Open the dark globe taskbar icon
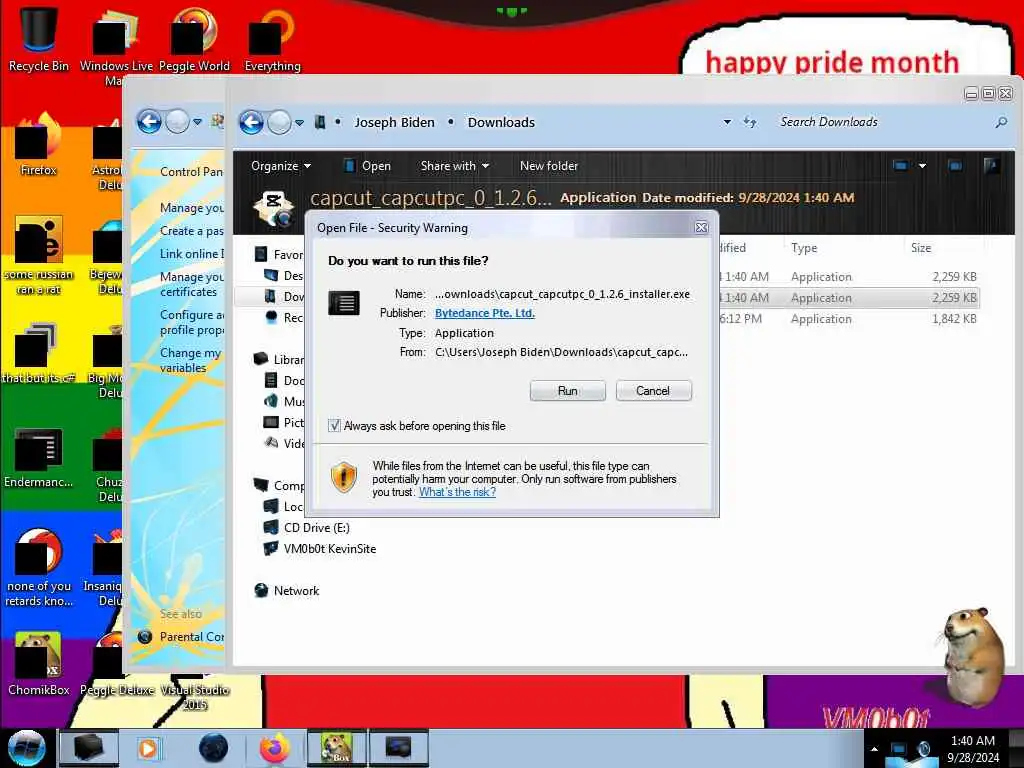Image resolution: width=1024 pixels, height=768 pixels. 213,748
